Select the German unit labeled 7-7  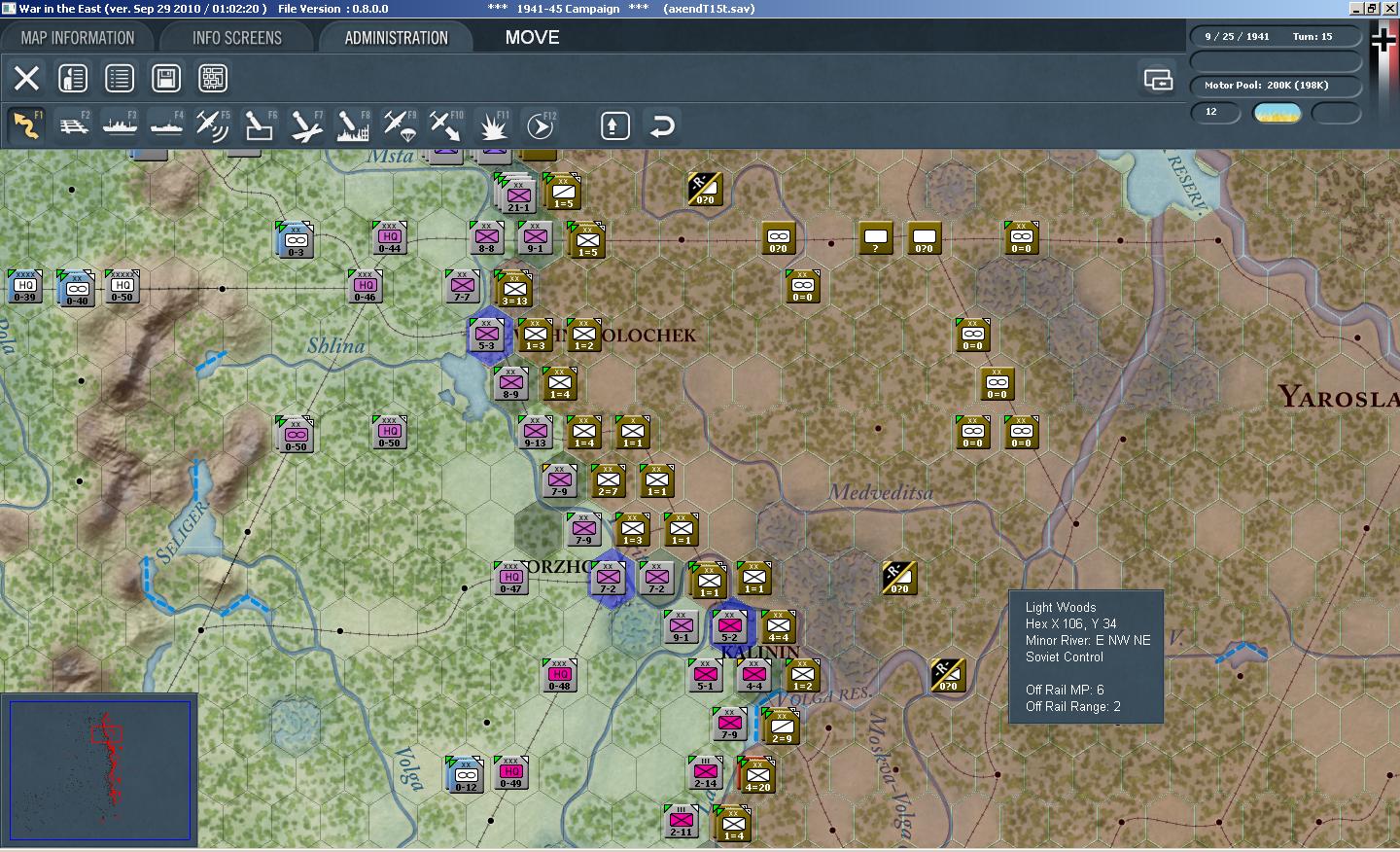(463, 287)
